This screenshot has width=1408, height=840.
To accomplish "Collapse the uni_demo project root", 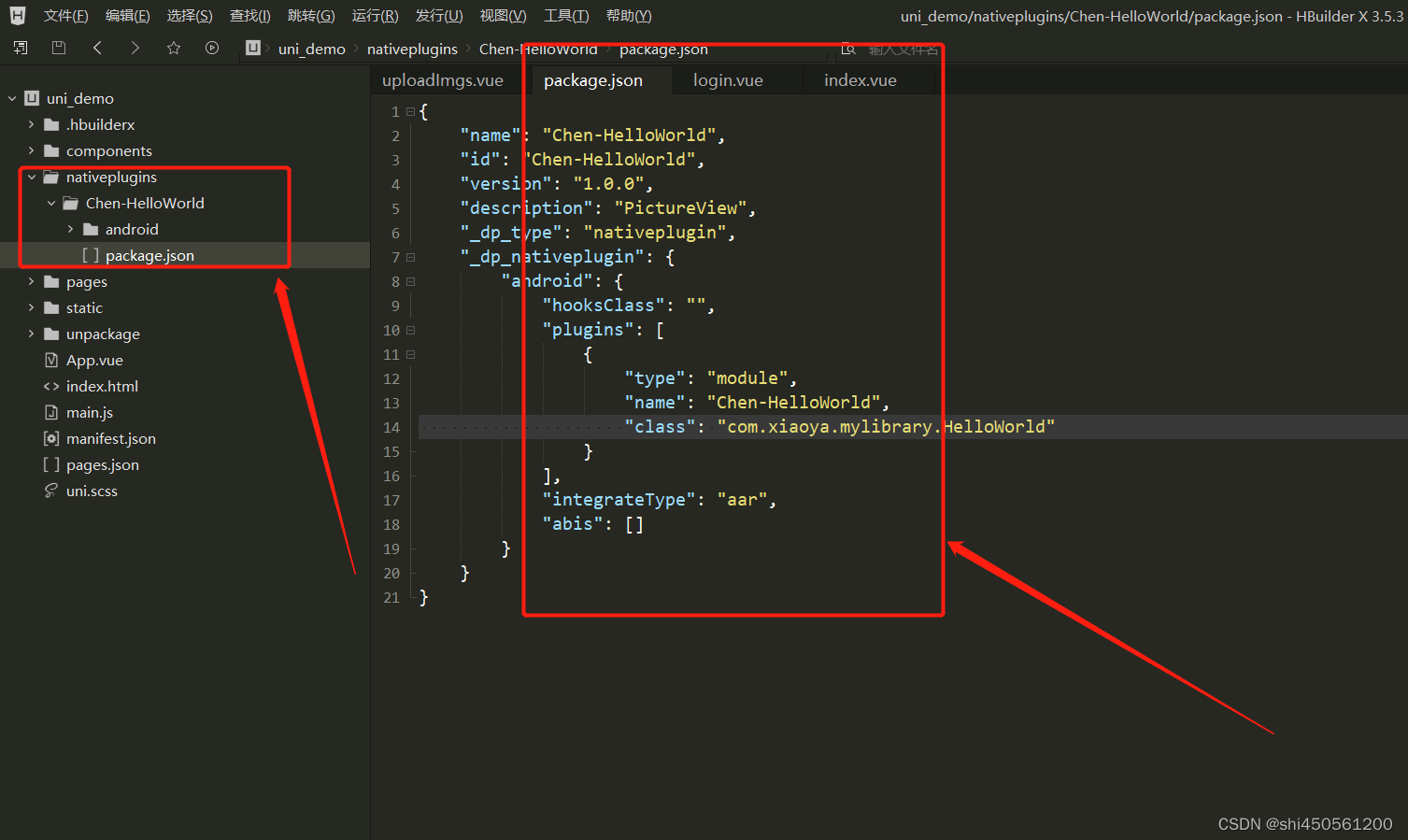I will (x=12, y=97).
